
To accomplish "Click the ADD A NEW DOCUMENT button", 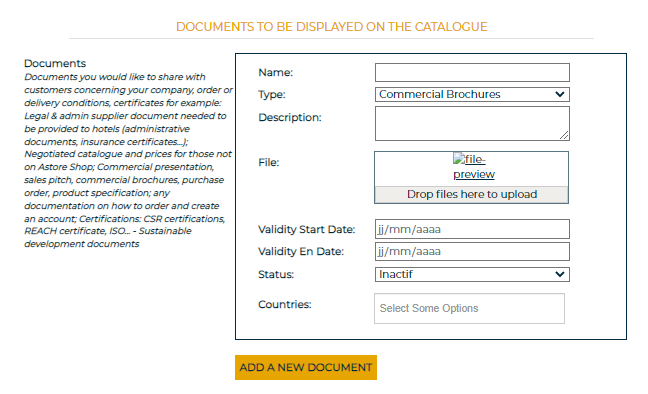I will click(x=306, y=367).
